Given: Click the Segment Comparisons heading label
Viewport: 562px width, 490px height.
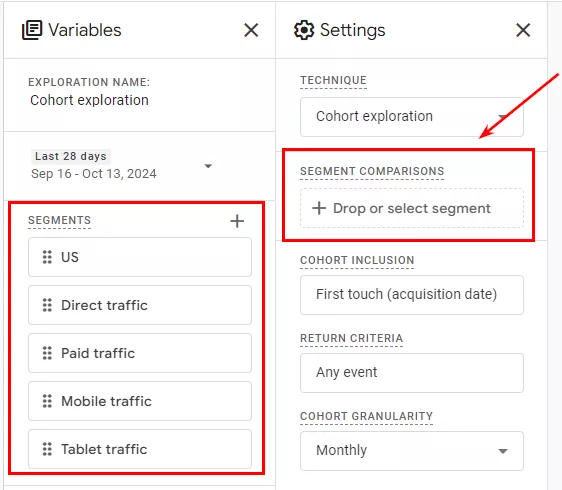Looking at the screenshot, I should coord(372,171).
